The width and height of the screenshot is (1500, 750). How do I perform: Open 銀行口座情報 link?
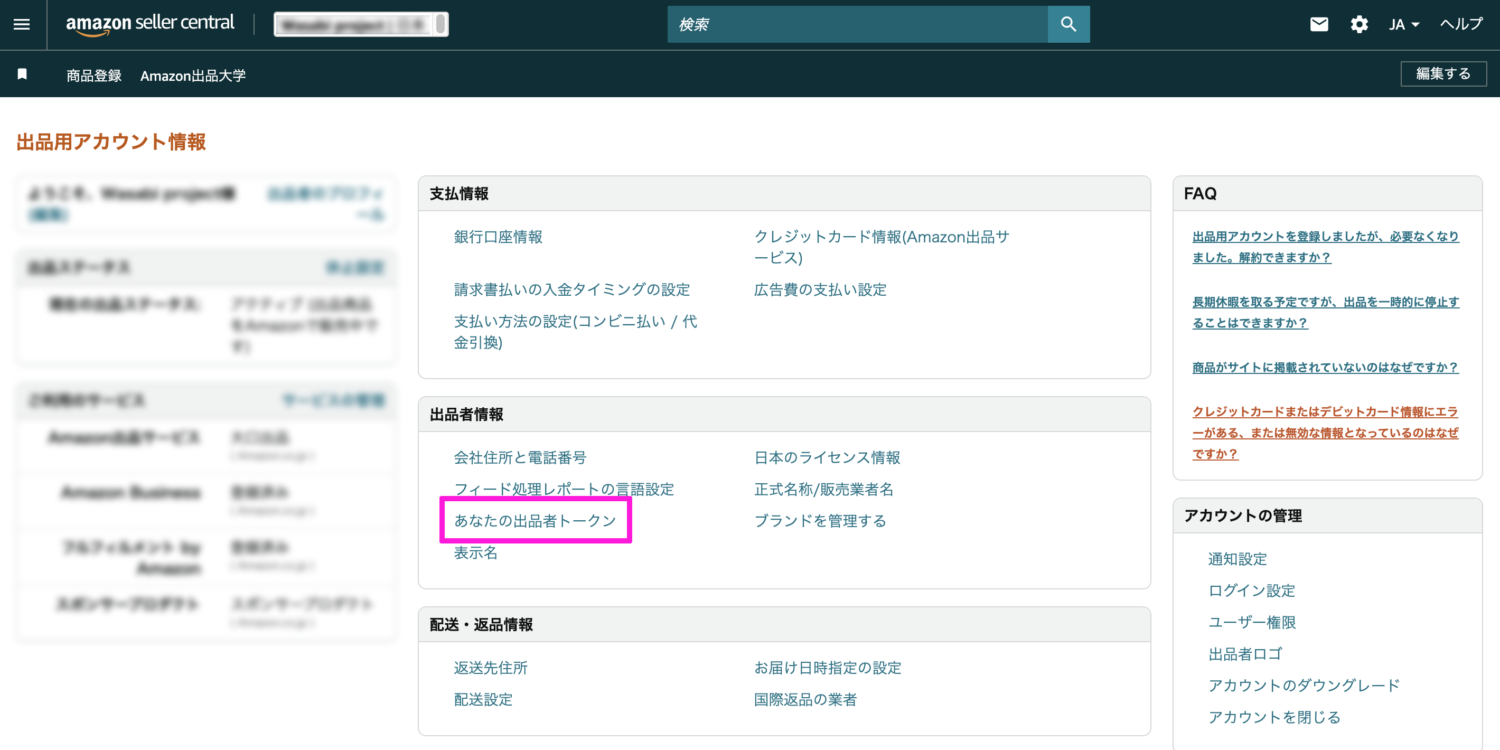(498, 237)
